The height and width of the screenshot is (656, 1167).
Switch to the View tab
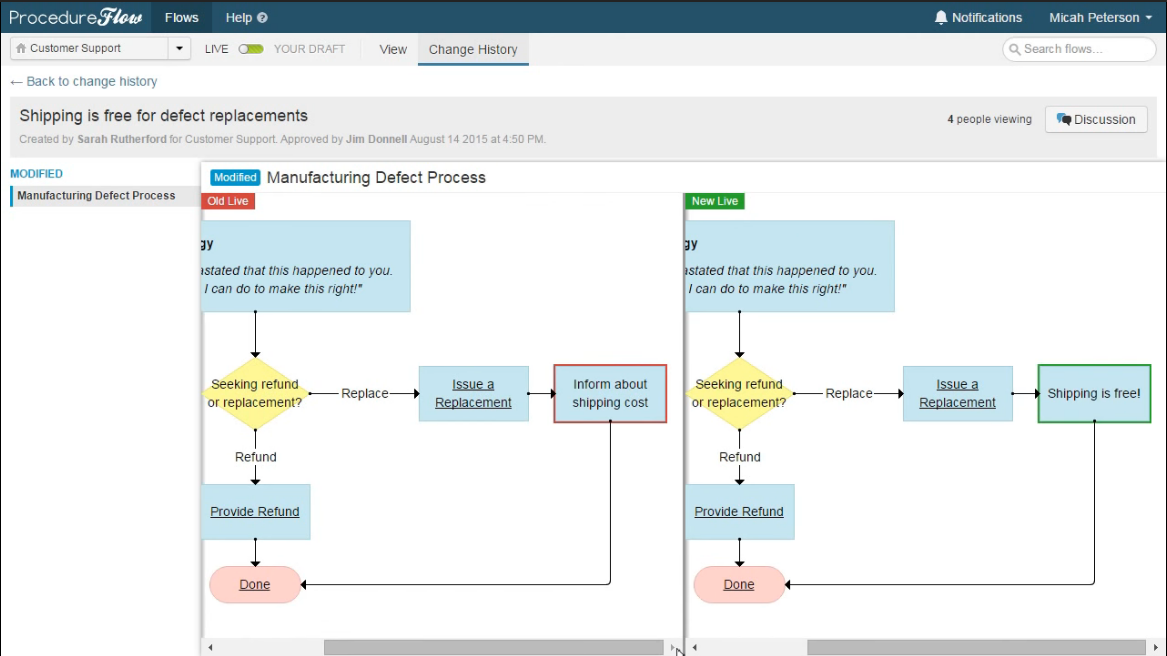[393, 49]
